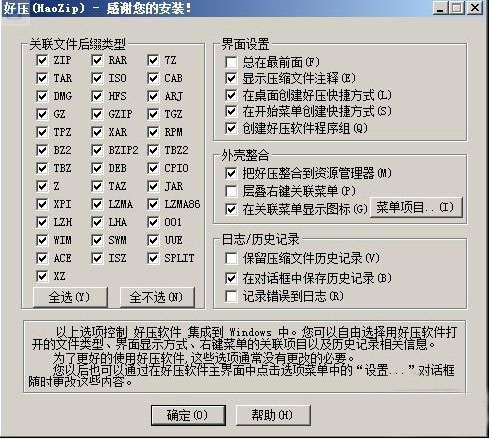Image resolution: width=489 pixels, height=439 pixels.
Task: Enable 保留压缩文件历史记录(V) checkbox
Action: point(231,258)
